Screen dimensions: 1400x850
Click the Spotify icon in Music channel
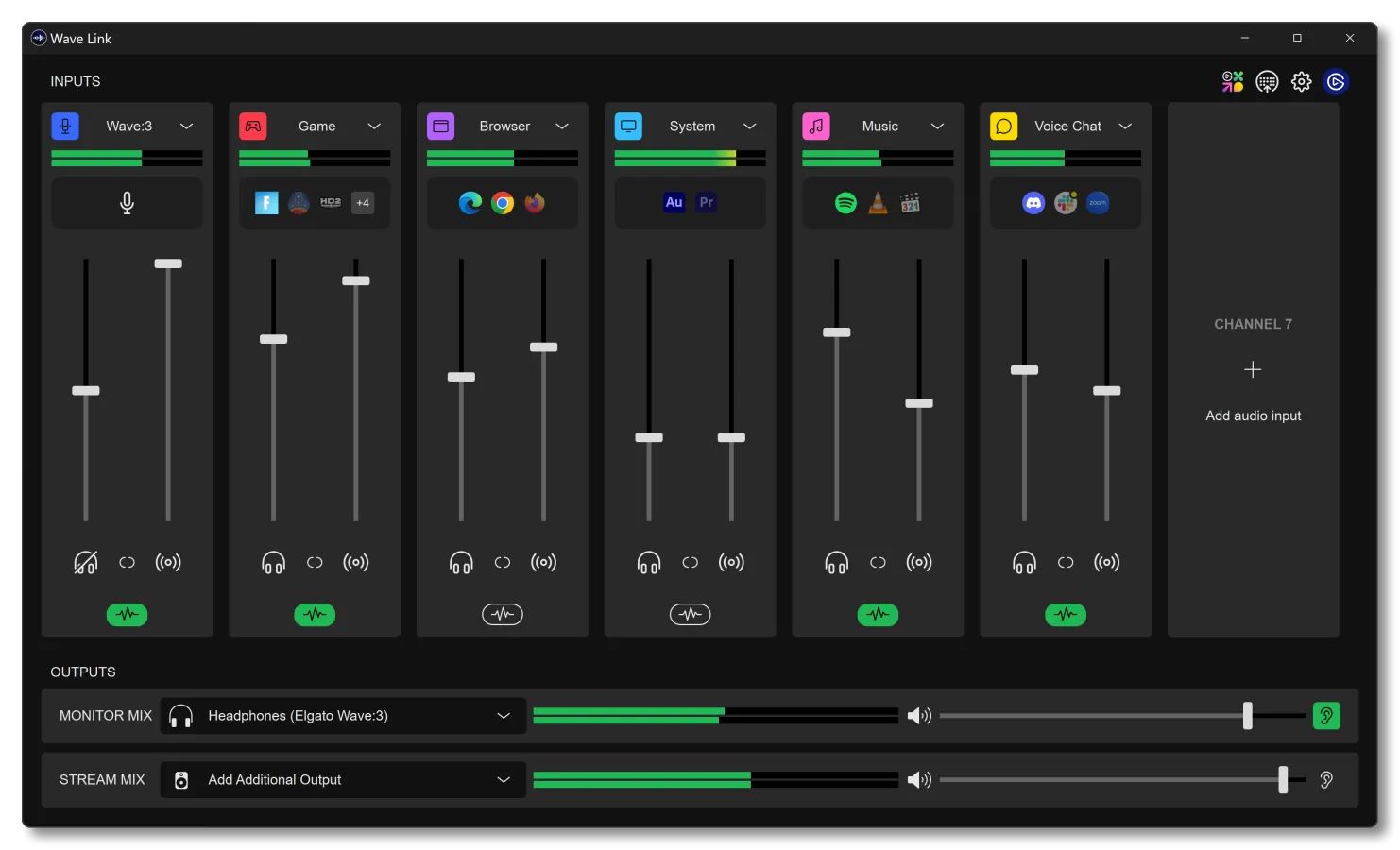845,203
